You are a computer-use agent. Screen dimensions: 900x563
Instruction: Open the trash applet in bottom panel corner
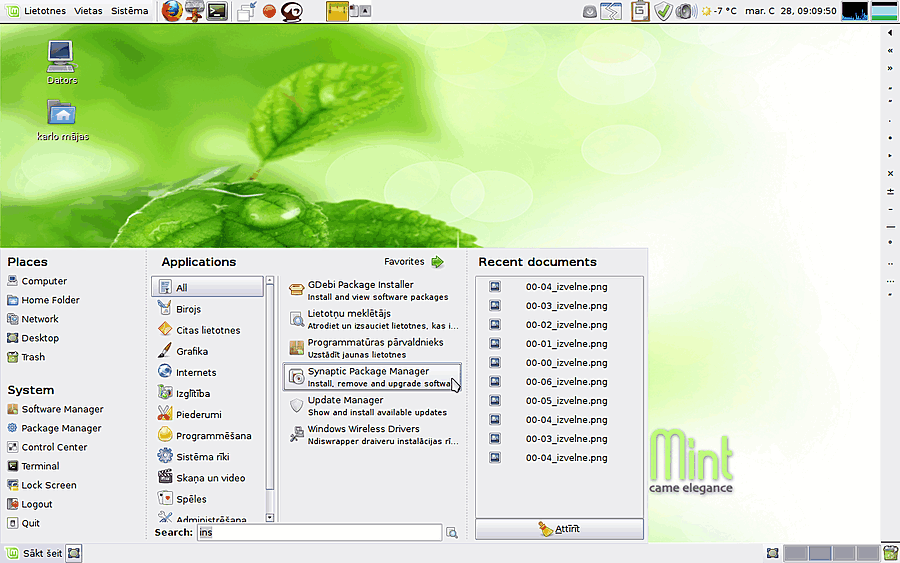pos(890,553)
